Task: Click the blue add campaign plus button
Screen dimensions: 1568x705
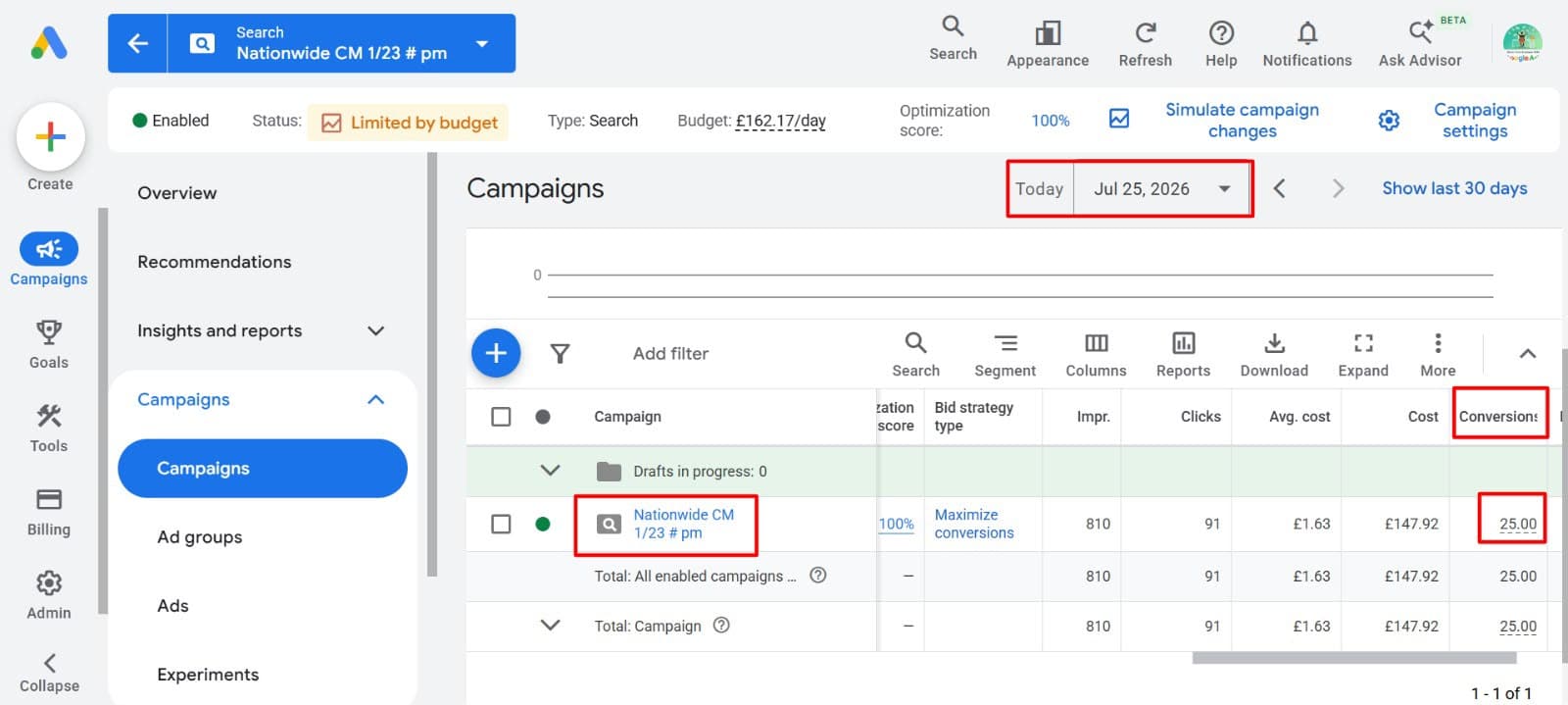Action: (496, 353)
